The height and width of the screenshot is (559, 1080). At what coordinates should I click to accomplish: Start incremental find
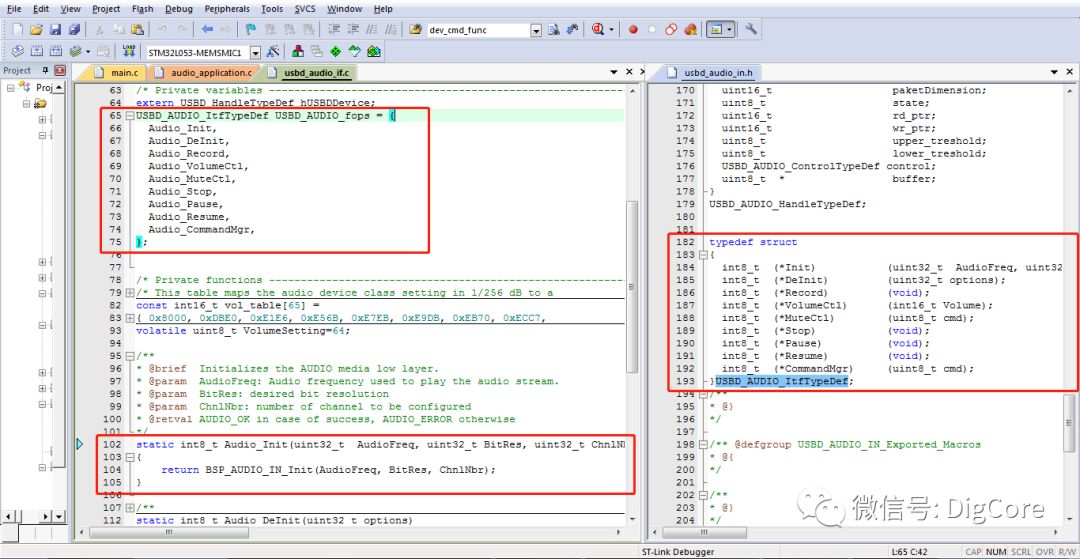click(572, 30)
